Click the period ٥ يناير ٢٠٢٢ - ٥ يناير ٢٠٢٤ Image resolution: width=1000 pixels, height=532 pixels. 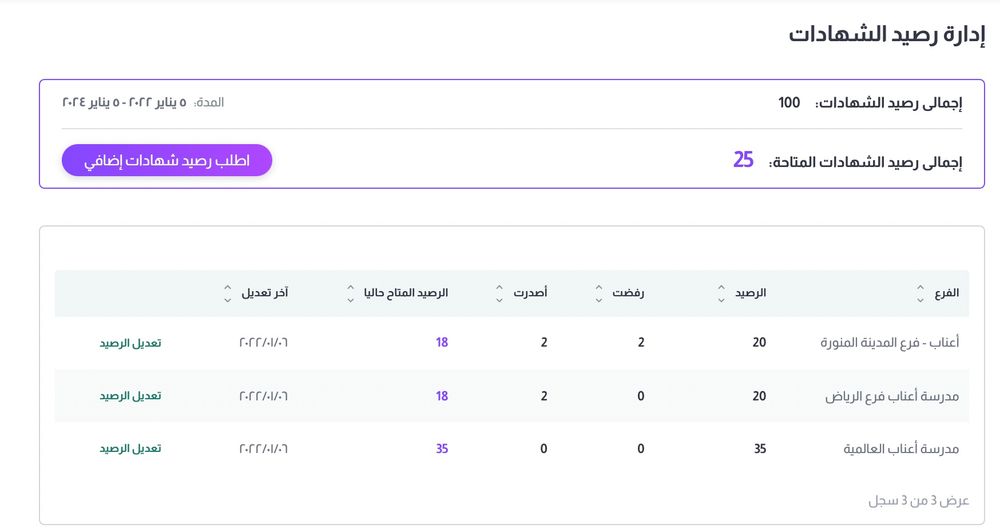(x=124, y=102)
